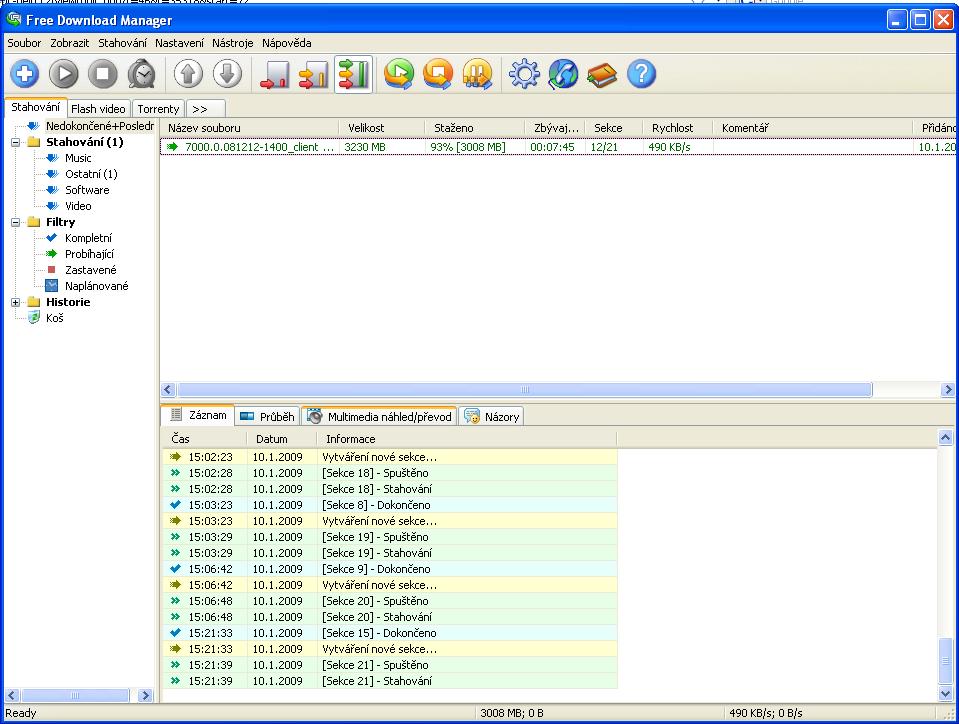Select Light traffic mode red bar icon
The height and width of the screenshot is (724, 959).
tap(273, 74)
